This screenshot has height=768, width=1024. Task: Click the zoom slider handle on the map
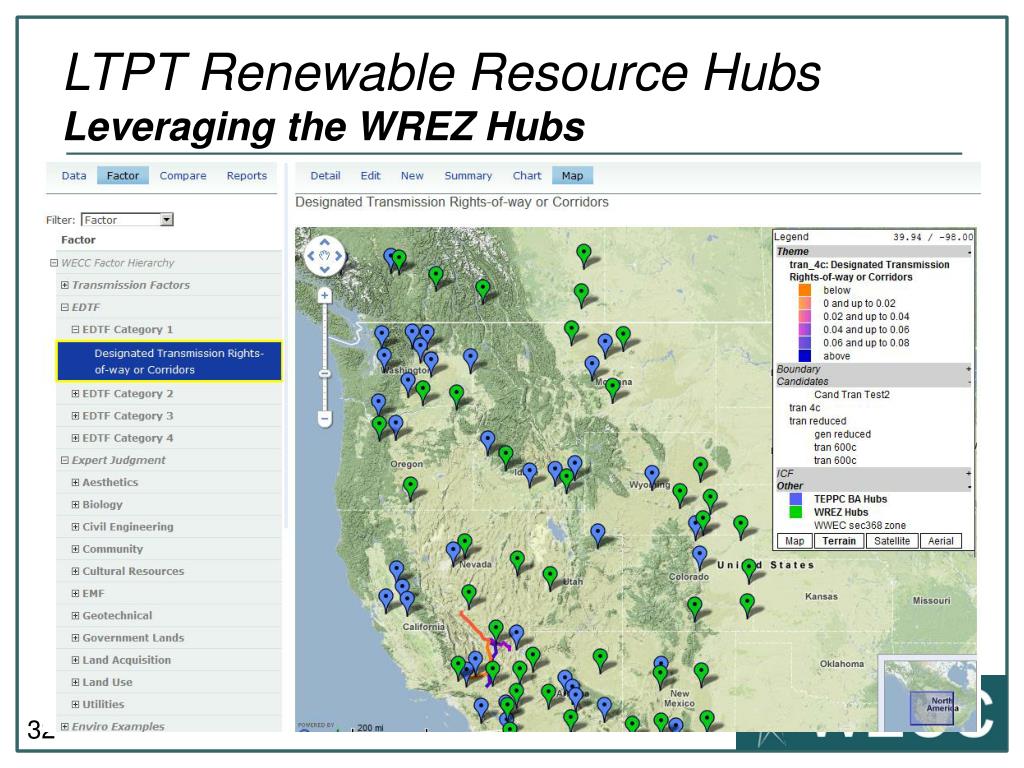pyautogui.click(x=325, y=374)
